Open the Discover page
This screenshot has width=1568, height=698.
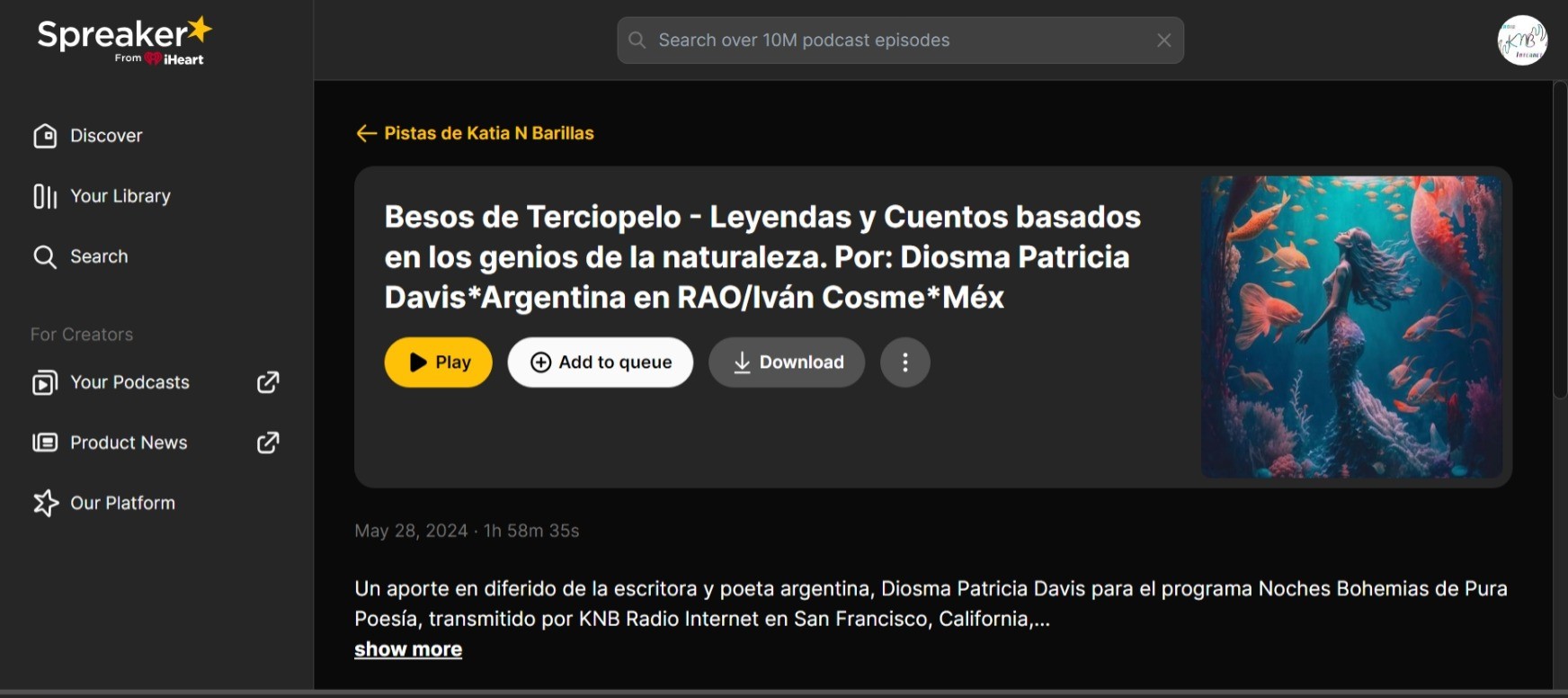(105, 136)
